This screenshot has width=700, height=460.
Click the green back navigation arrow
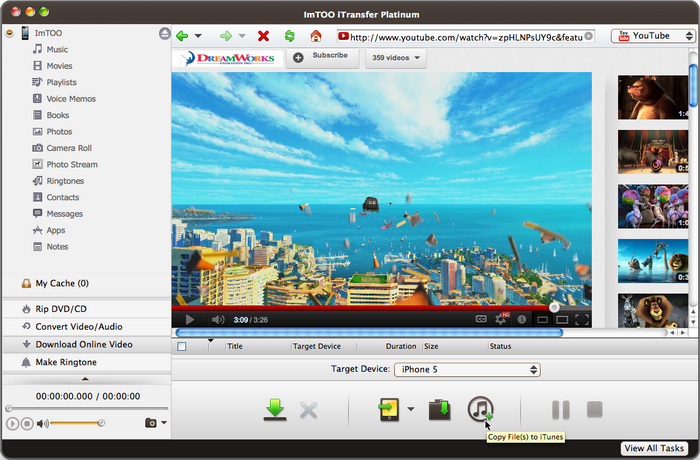[x=182, y=36]
